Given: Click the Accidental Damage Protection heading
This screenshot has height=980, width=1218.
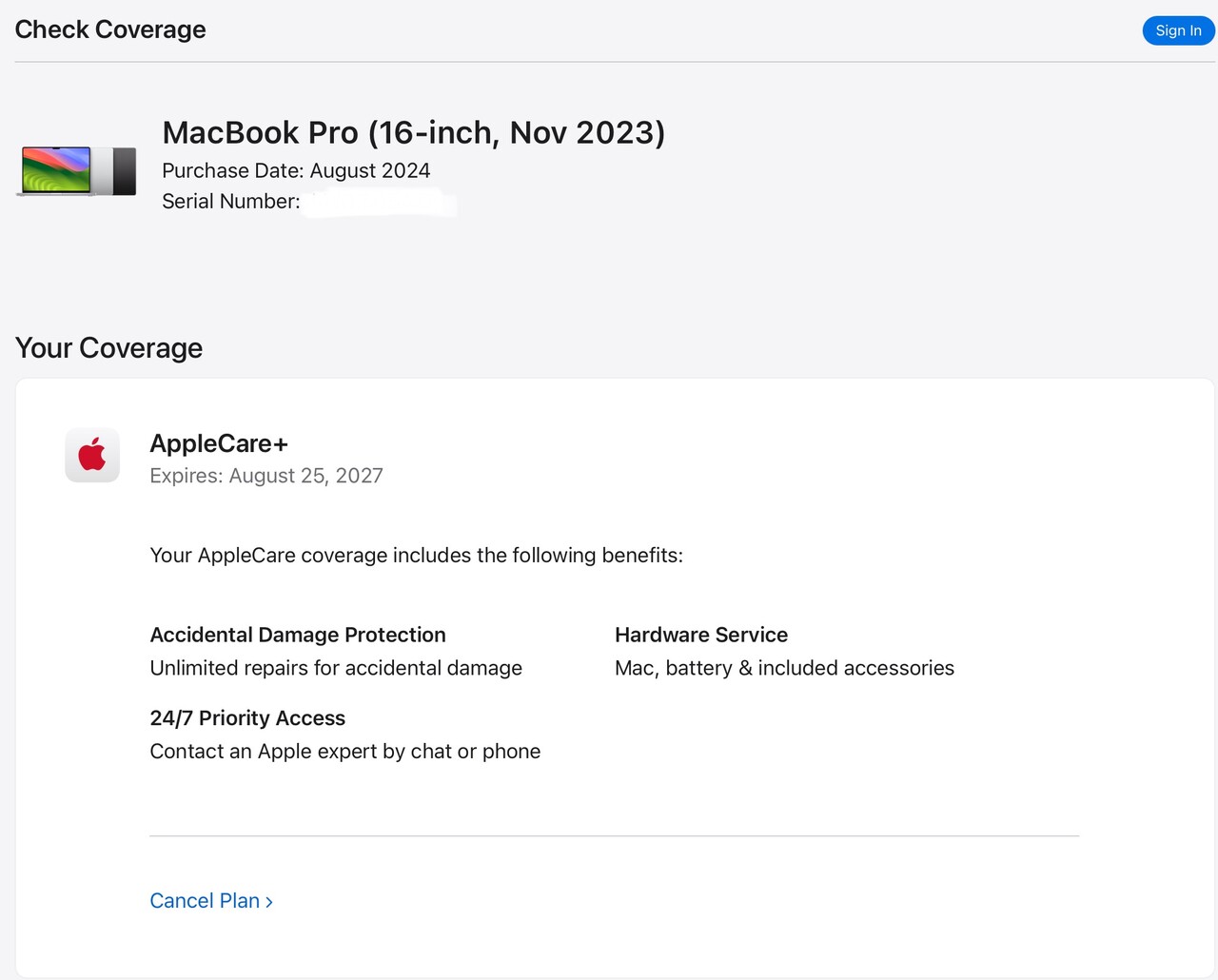Looking at the screenshot, I should [x=298, y=635].
